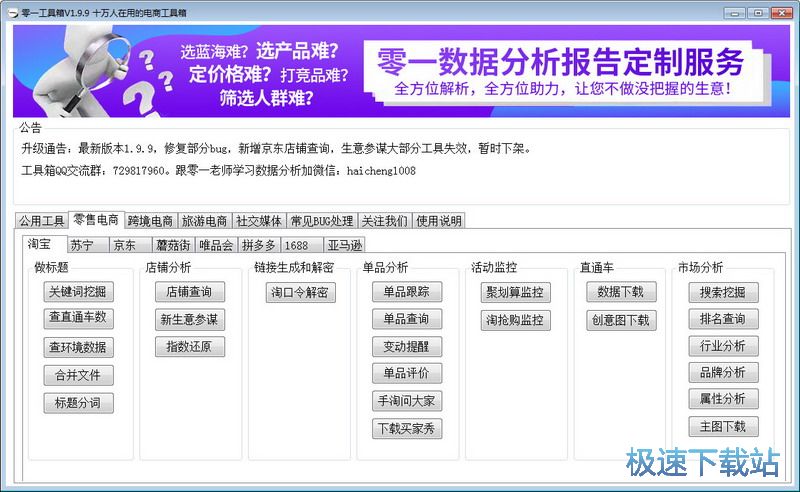The height and width of the screenshot is (492, 800).
Task: Open 数据下载 in 直通车 group
Action: coord(621,292)
